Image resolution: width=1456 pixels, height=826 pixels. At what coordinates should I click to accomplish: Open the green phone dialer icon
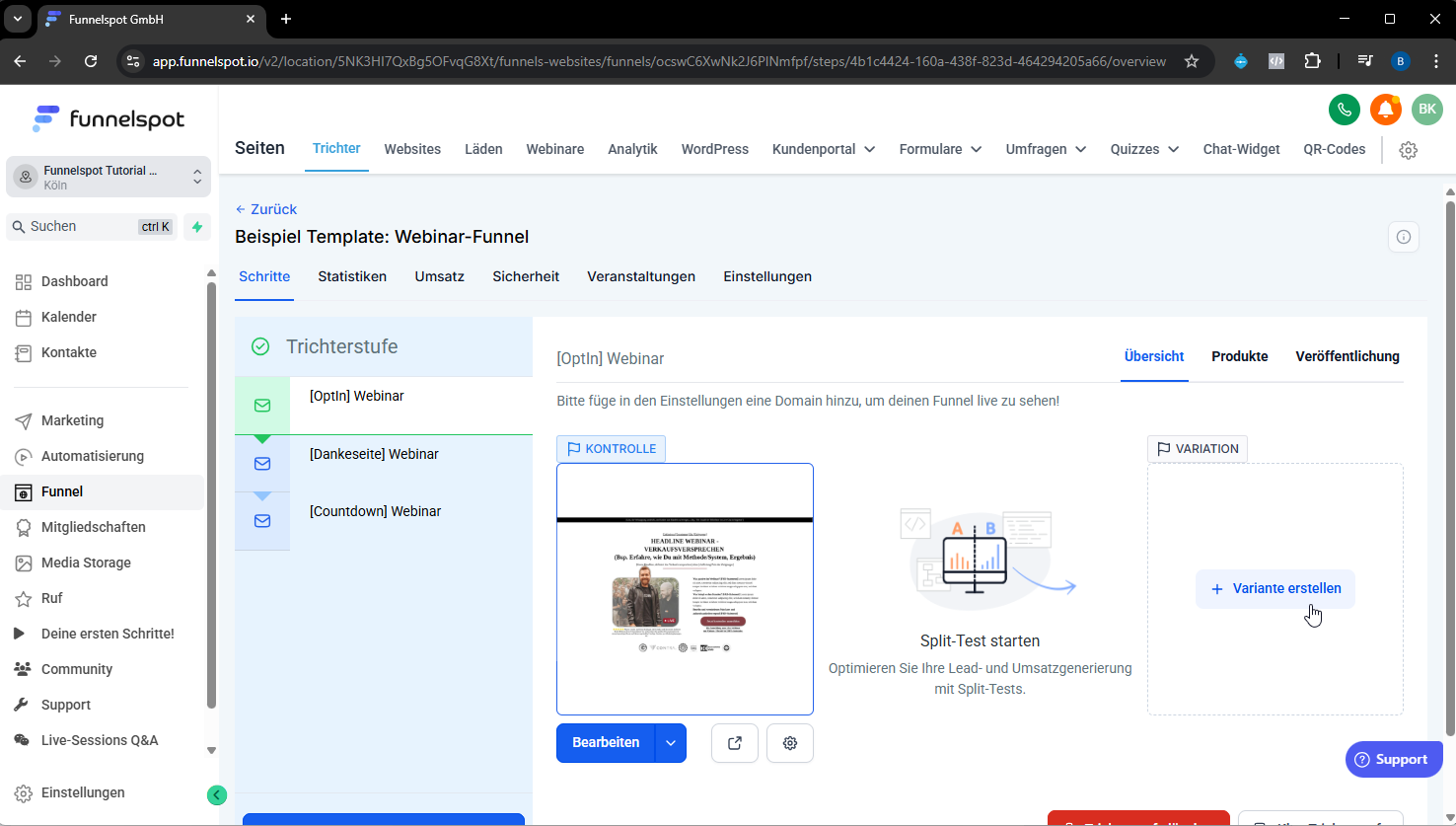pos(1344,110)
